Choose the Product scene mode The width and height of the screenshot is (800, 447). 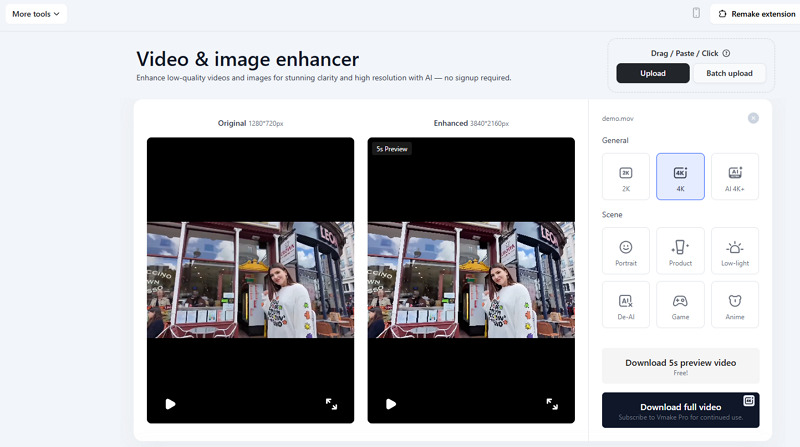point(680,251)
